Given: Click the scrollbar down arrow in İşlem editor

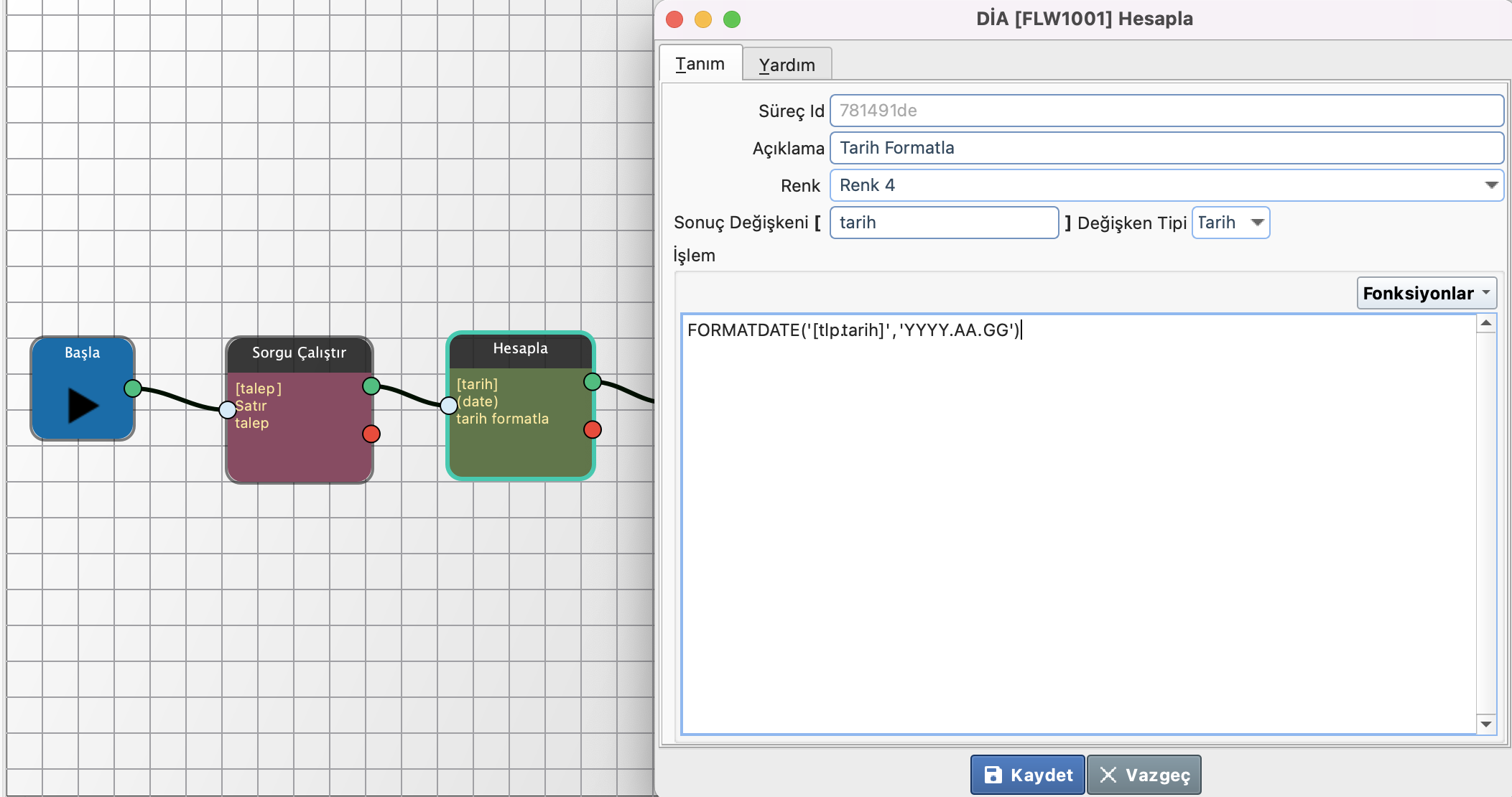Looking at the screenshot, I should pyautogui.click(x=1486, y=724).
